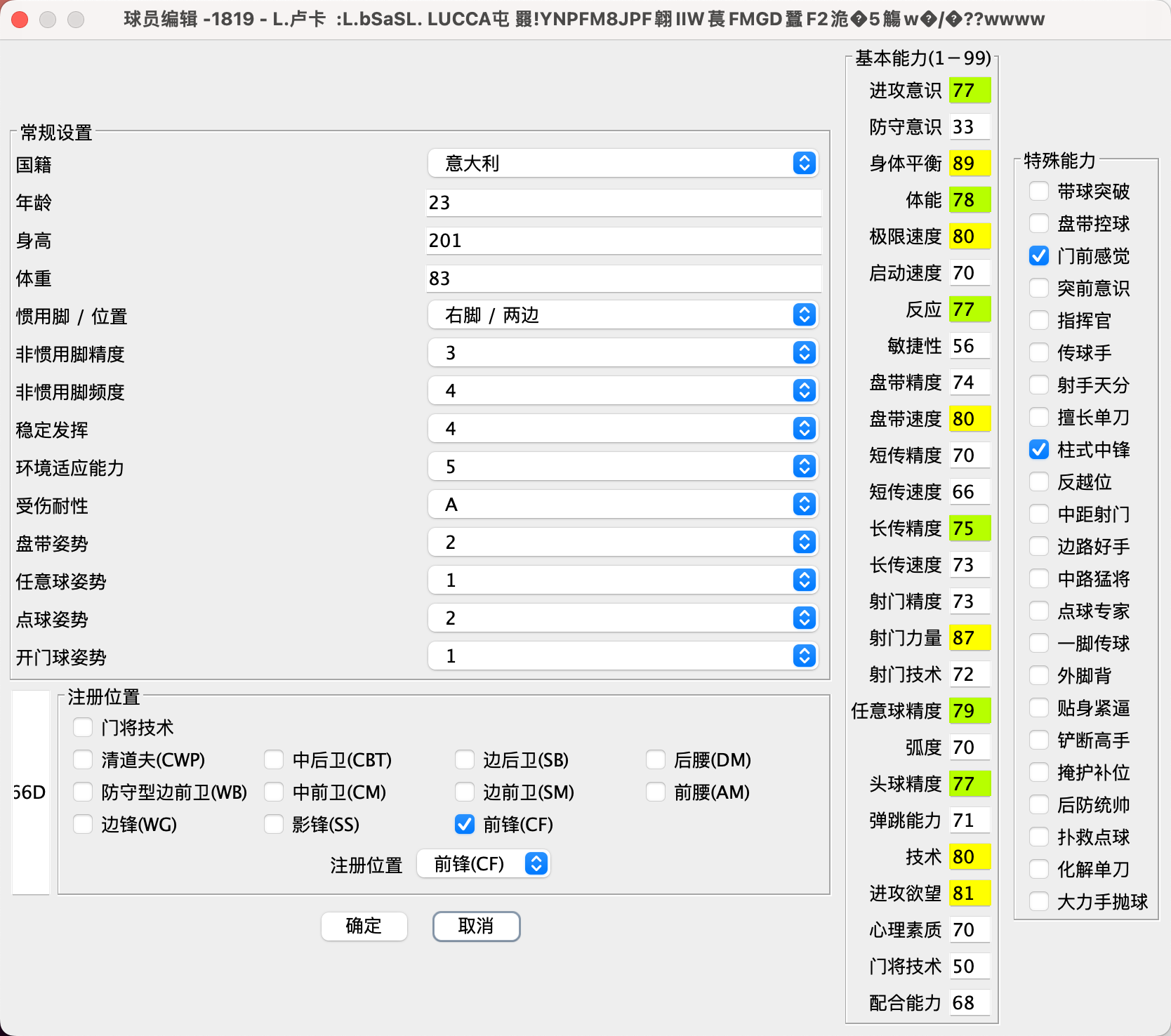Click the 门将技术 ability value field 50
The height and width of the screenshot is (1036, 1171).
[970, 967]
